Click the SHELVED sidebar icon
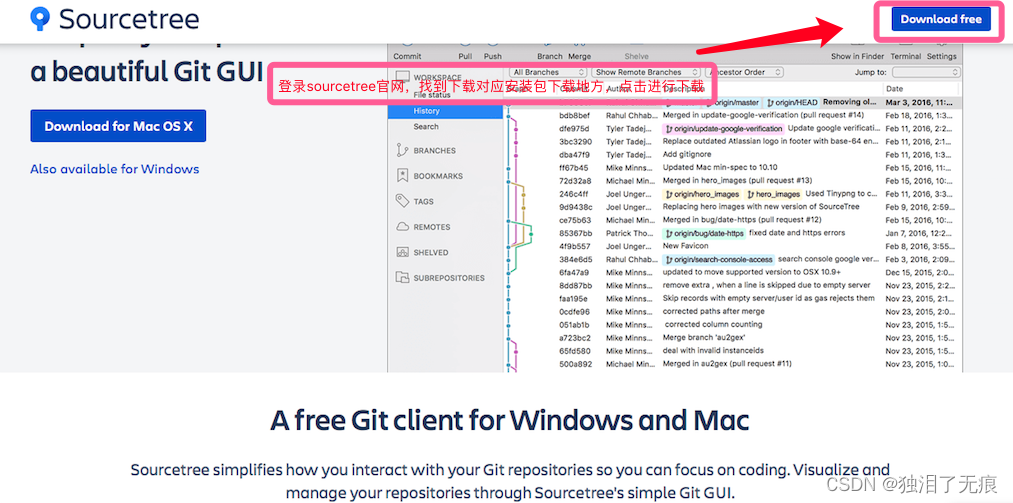This screenshot has height=503, width=1013. point(402,252)
